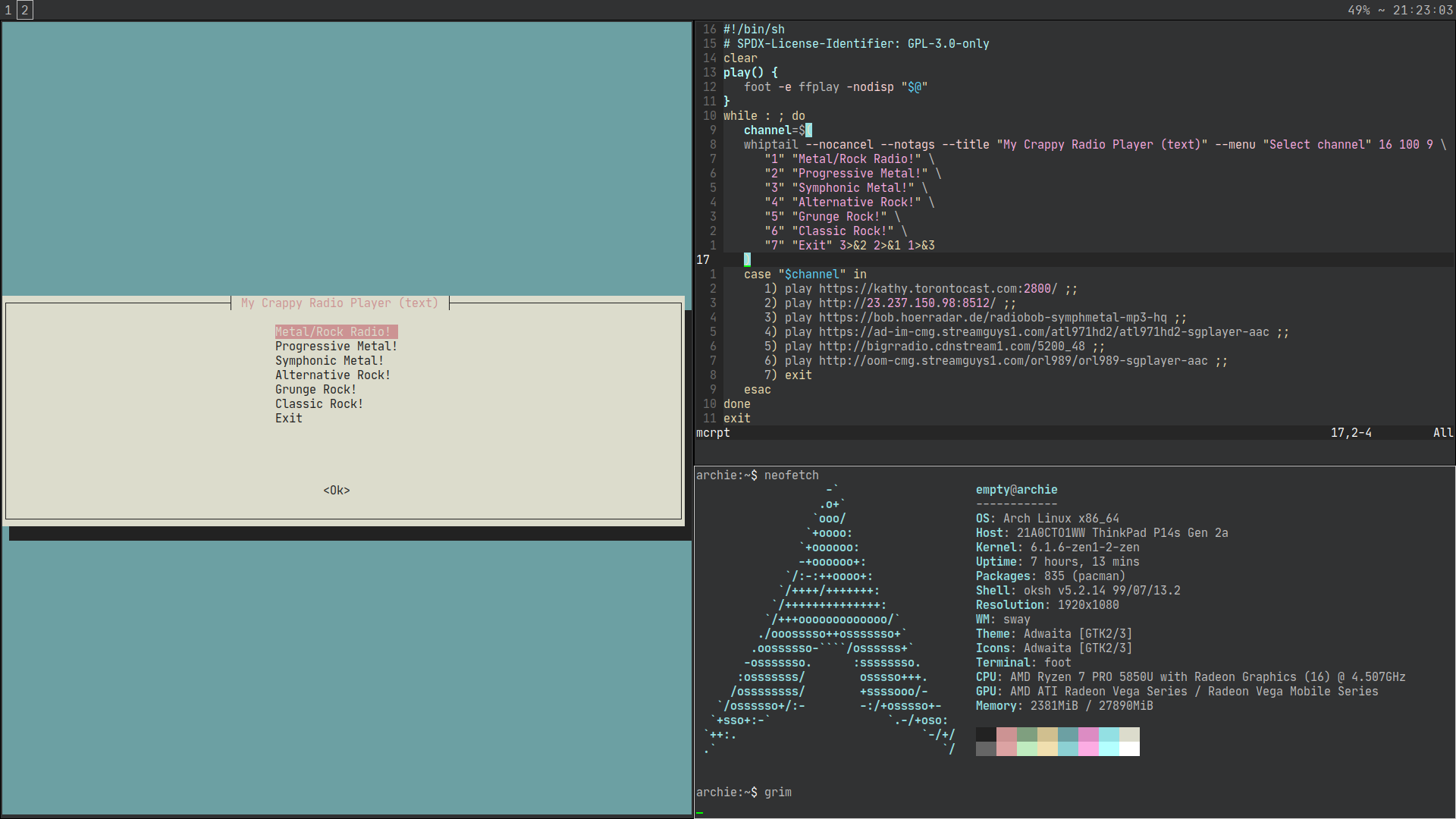This screenshot has width=1456, height=819.
Task: Click the atl971hd2 streamguys1 URL
Action: (x=1044, y=332)
